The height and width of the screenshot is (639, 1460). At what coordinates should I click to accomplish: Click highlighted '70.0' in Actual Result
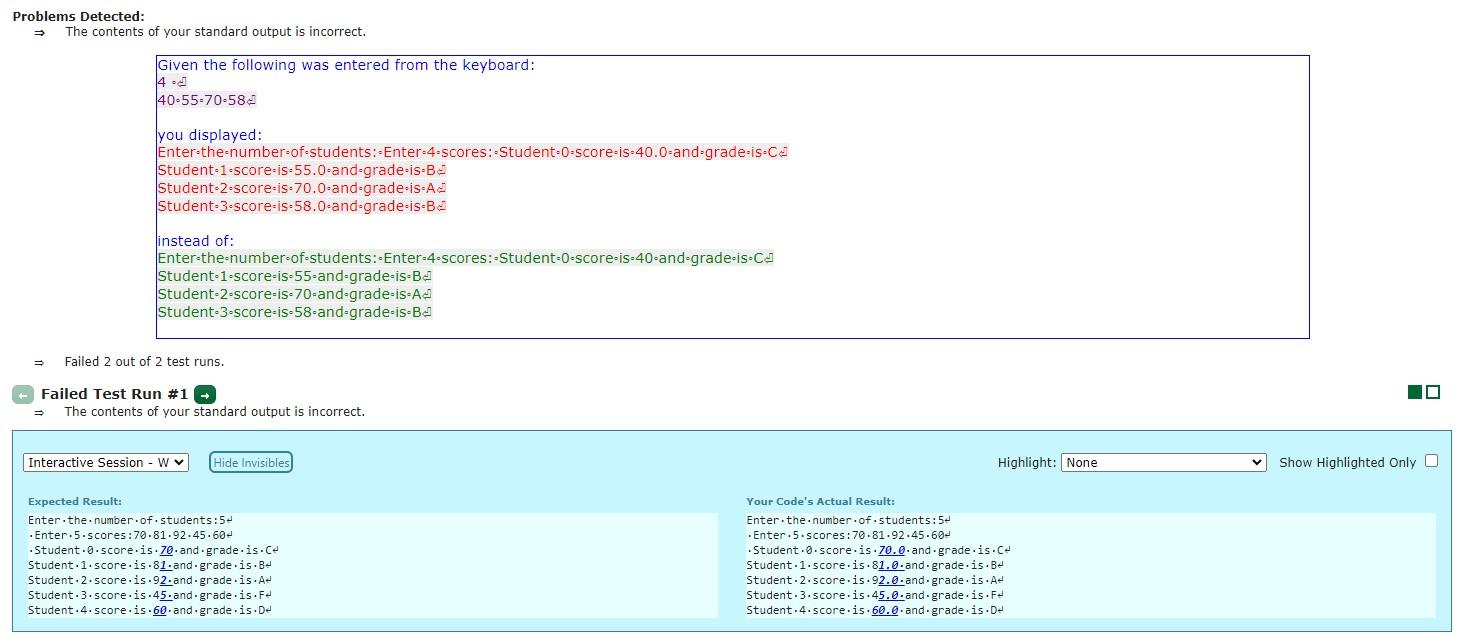pyautogui.click(x=891, y=550)
